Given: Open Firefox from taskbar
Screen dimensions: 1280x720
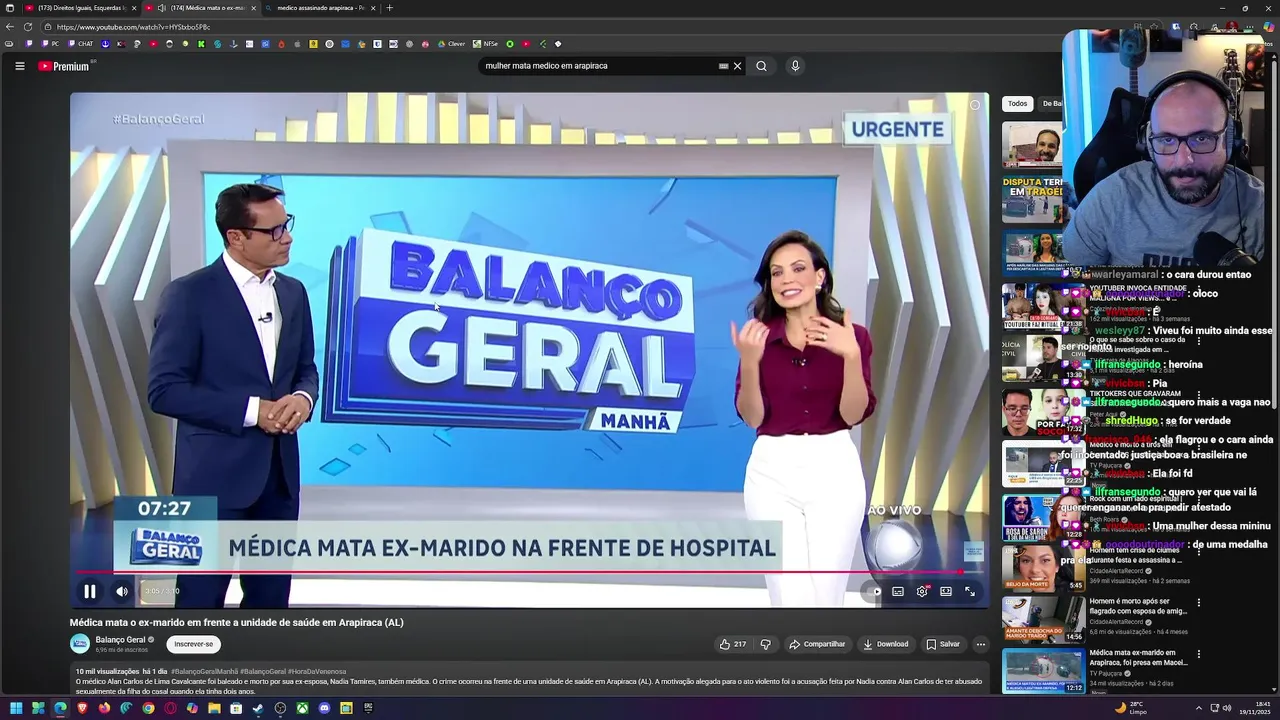Looking at the screenshot, I should pyautogui.click(x=104, y=708).
